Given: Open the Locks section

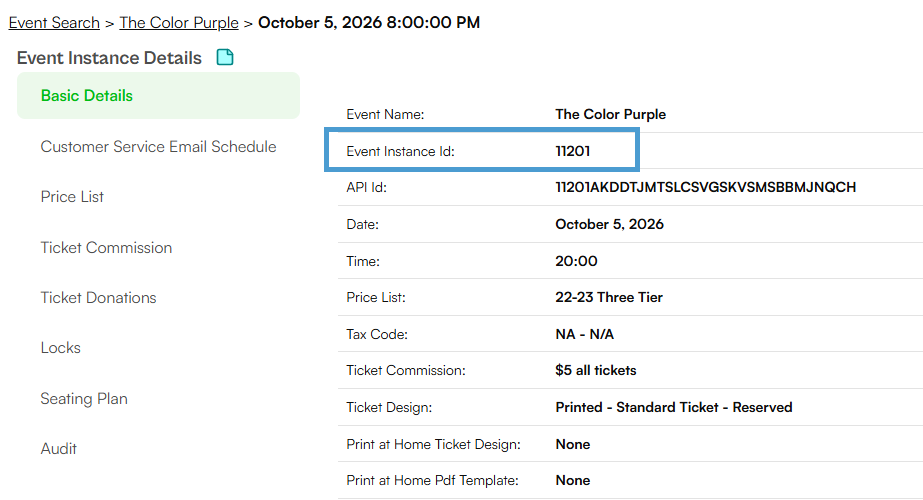Looking at the screenshot, I should tap(61, 347).
